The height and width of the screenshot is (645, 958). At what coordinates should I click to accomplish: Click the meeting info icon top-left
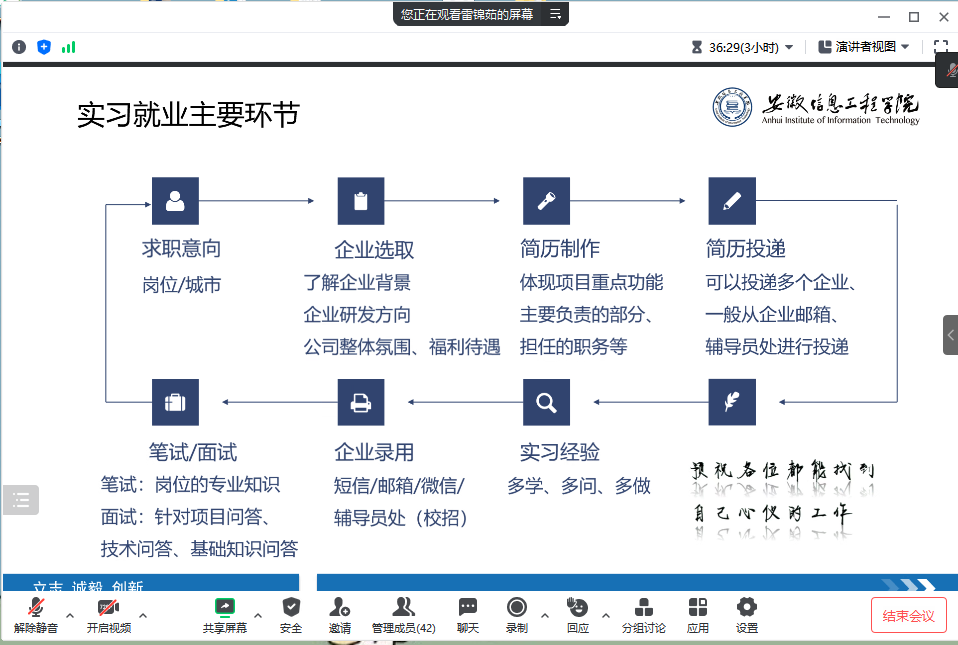18,46
